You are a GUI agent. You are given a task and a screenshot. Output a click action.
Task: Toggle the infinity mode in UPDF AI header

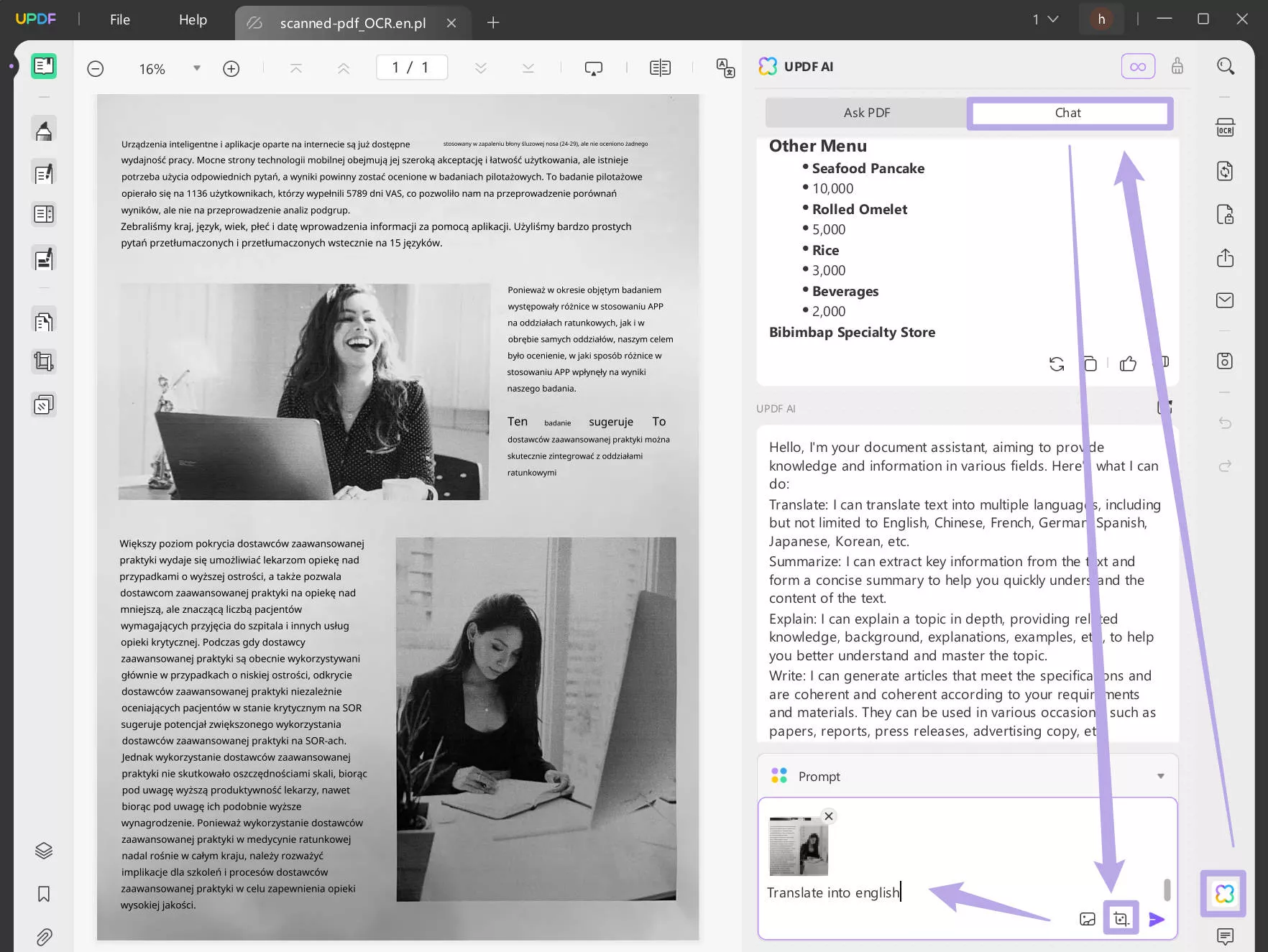pos(1137,65)
